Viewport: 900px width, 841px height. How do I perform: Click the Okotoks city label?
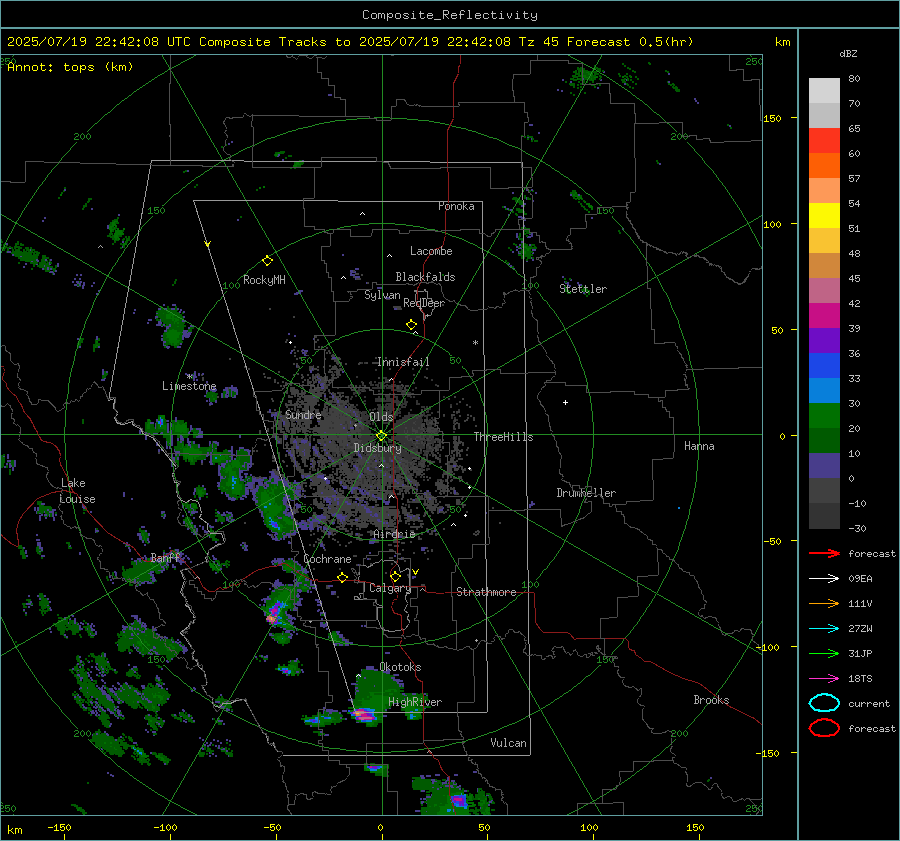click(x=400, y=668)
